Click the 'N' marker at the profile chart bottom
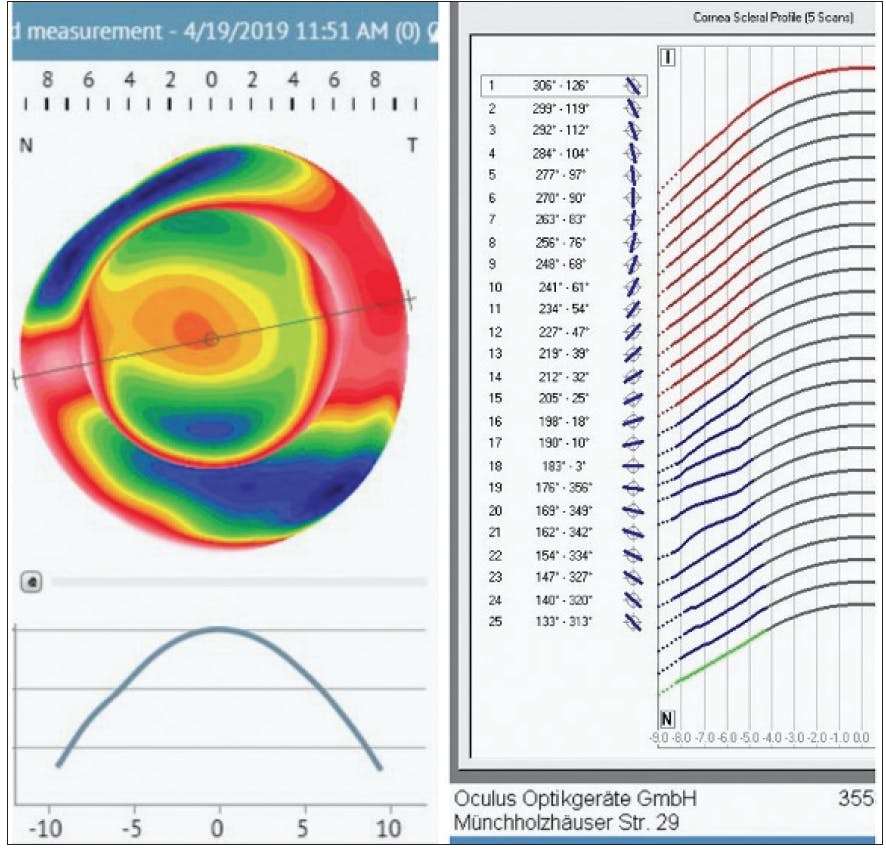 (666, 720)
